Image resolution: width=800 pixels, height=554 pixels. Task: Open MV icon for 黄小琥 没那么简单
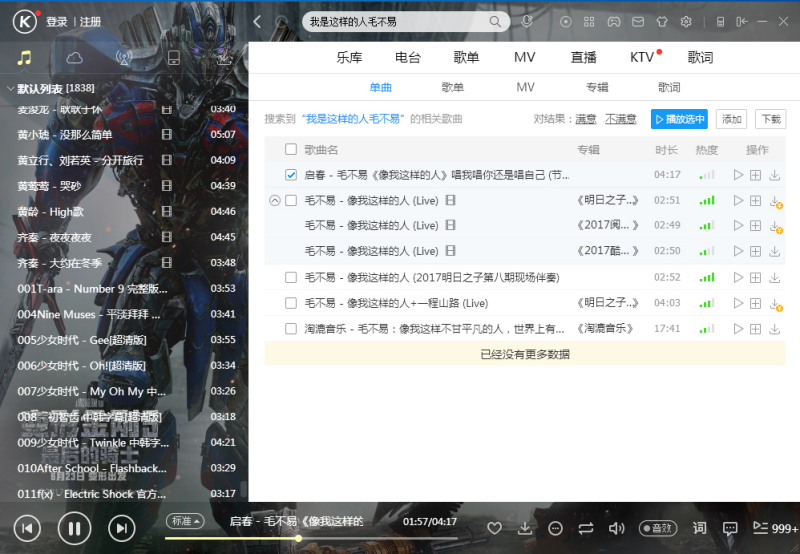click(166, 134)
